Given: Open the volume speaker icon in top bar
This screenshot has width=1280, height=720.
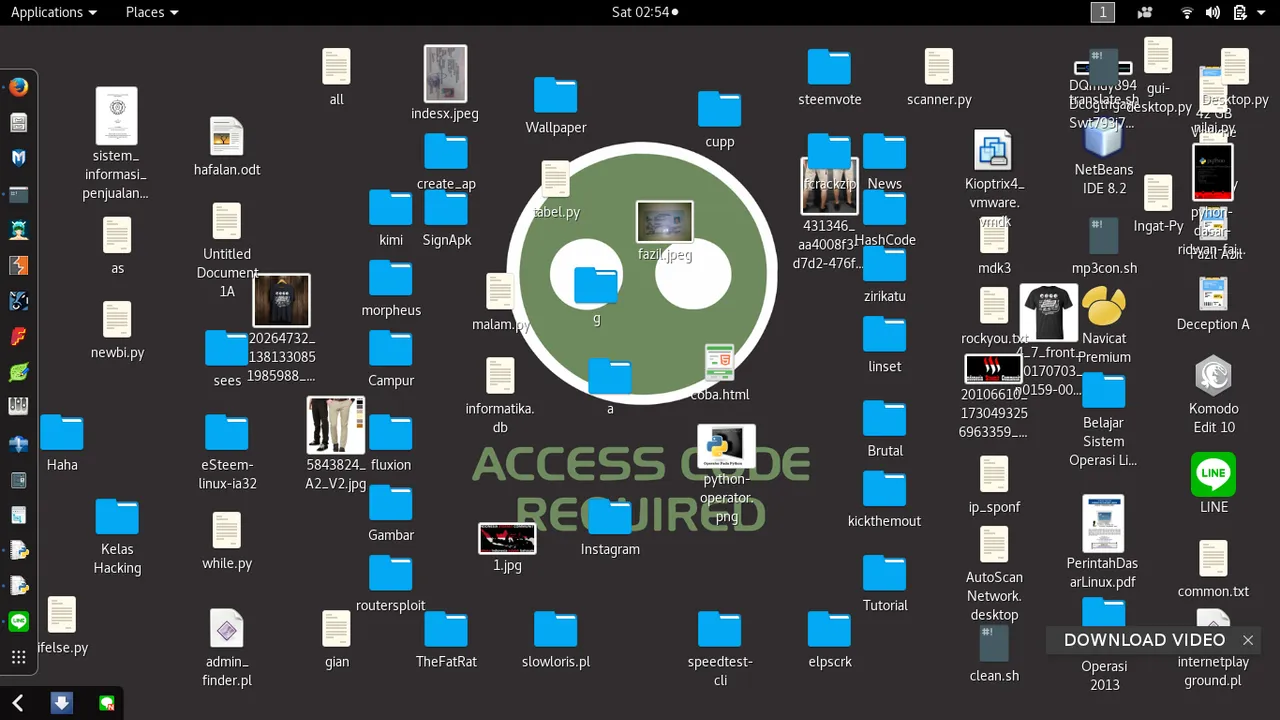Looking at the screenshot, I should tap(1212, 13).
